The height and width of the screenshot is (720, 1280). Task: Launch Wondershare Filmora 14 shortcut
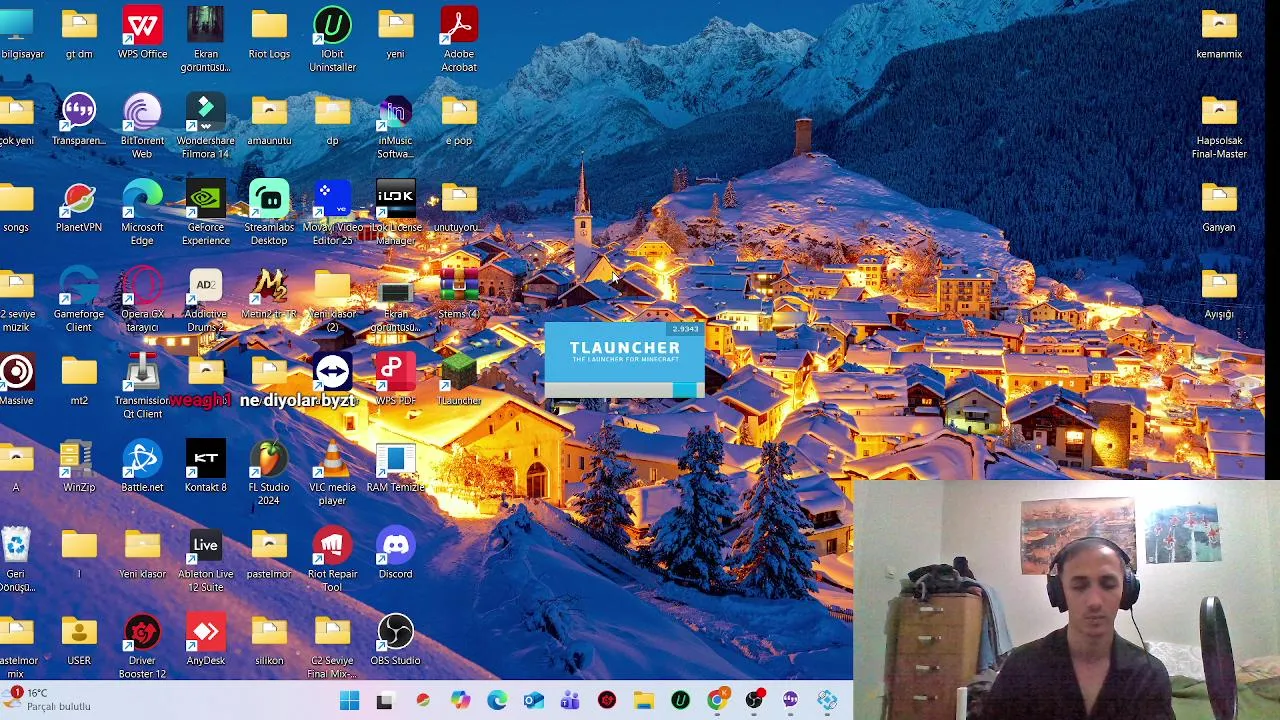coord(205,127)
